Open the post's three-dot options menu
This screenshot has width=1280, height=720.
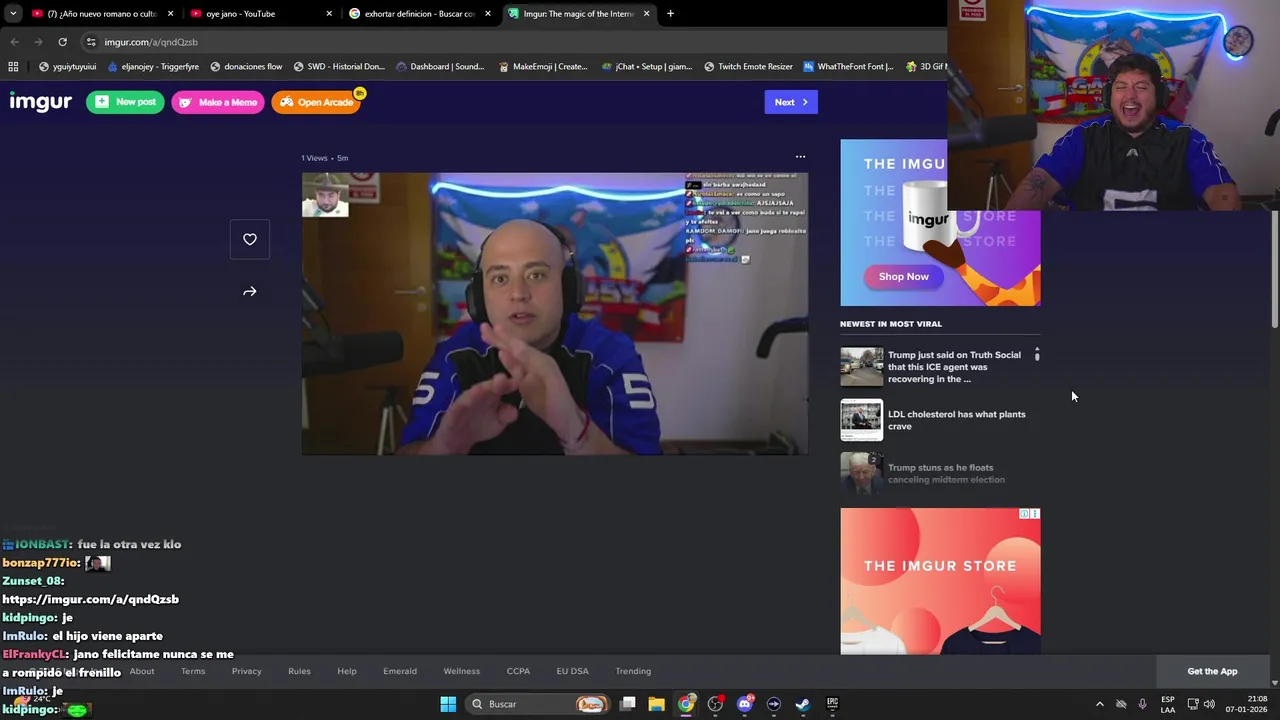[800, 157]
